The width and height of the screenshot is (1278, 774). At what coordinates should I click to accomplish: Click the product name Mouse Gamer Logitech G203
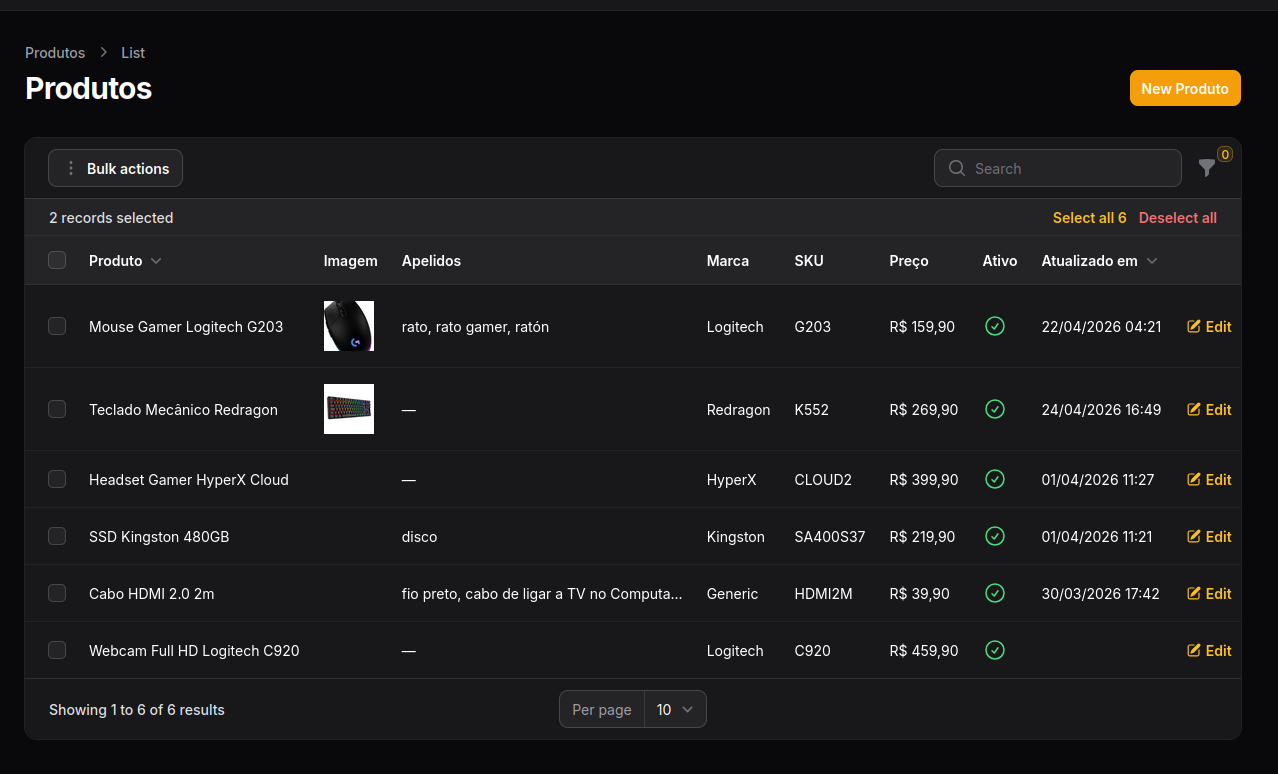(x=186, y=327)
